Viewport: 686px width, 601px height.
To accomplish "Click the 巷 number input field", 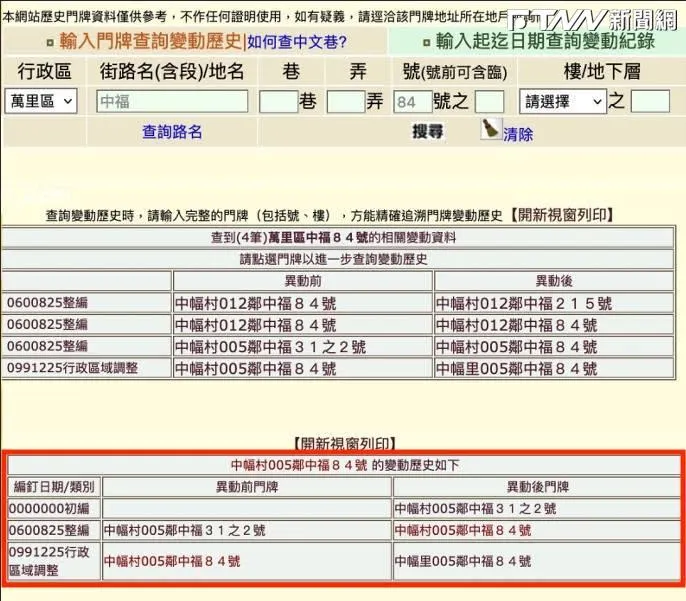I will 279,102.
